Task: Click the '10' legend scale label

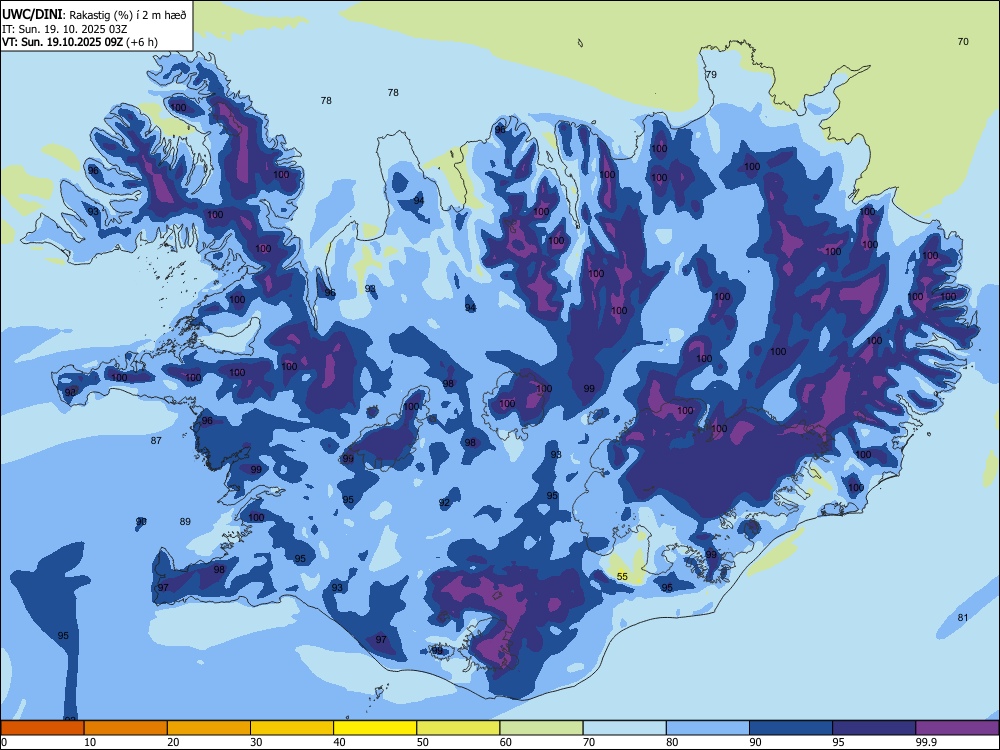Action: [x=90, y=742]
